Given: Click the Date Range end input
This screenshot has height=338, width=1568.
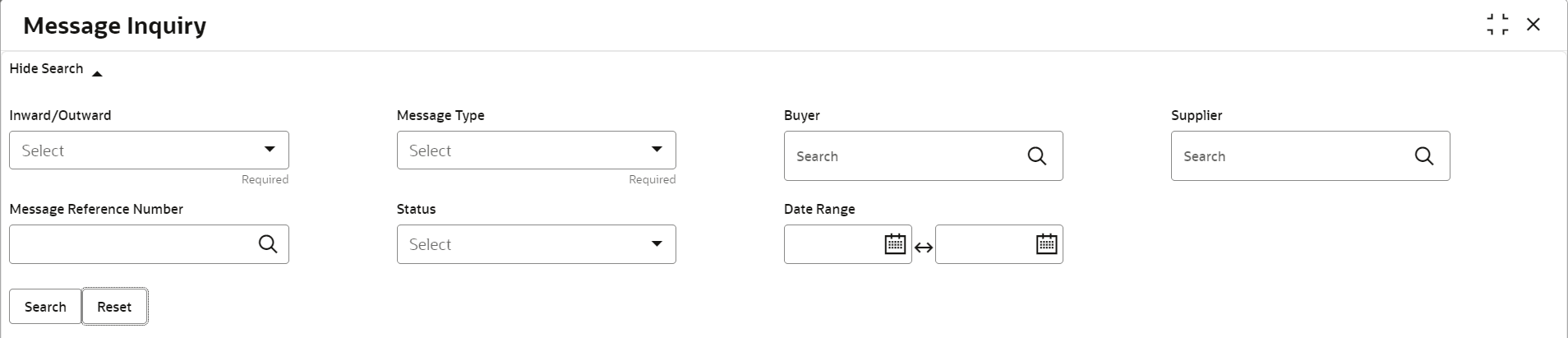Looking at the screenshot, I should [x=983, y=244].
